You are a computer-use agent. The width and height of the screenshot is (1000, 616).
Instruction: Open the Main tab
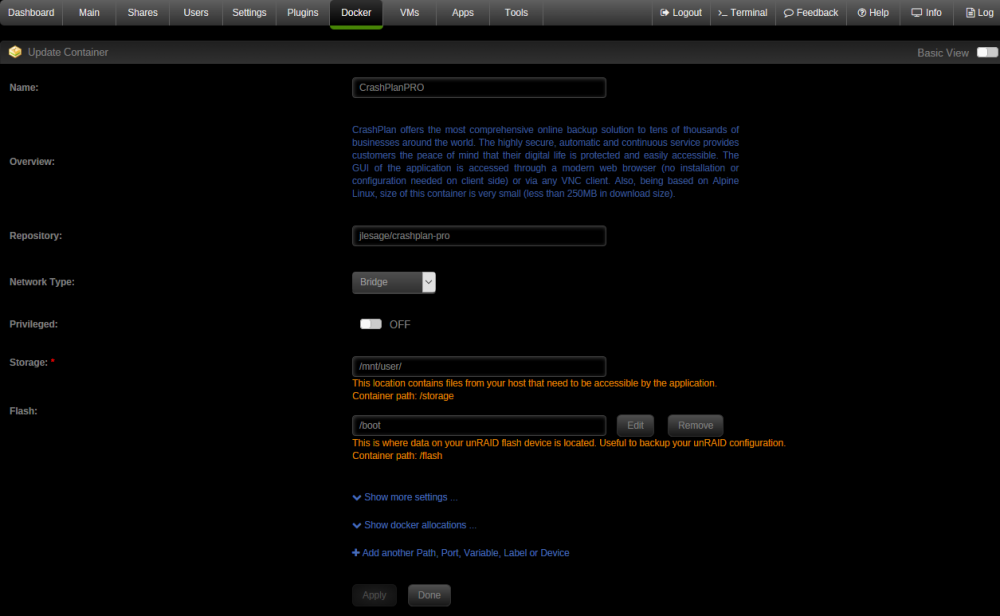89,13
